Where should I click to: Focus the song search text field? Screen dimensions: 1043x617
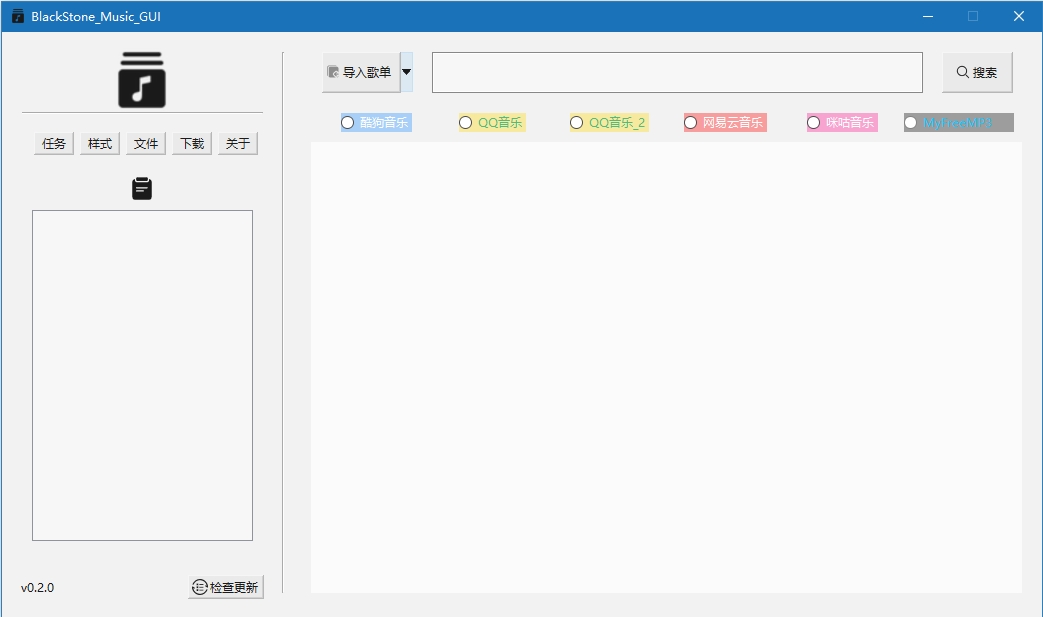676,72
